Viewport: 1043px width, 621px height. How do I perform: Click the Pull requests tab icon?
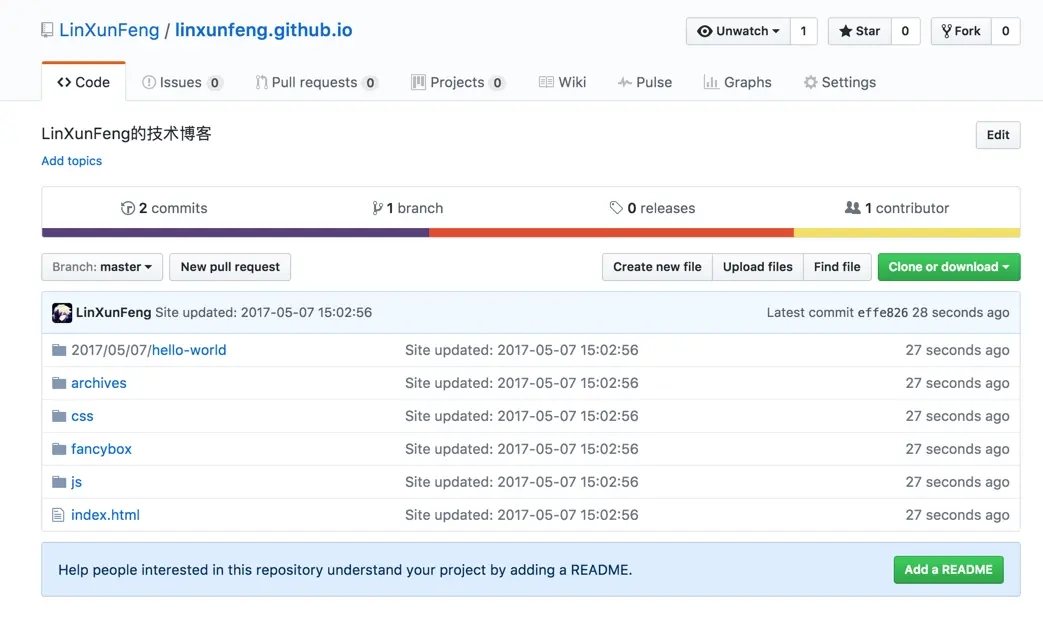click(261, 82)
